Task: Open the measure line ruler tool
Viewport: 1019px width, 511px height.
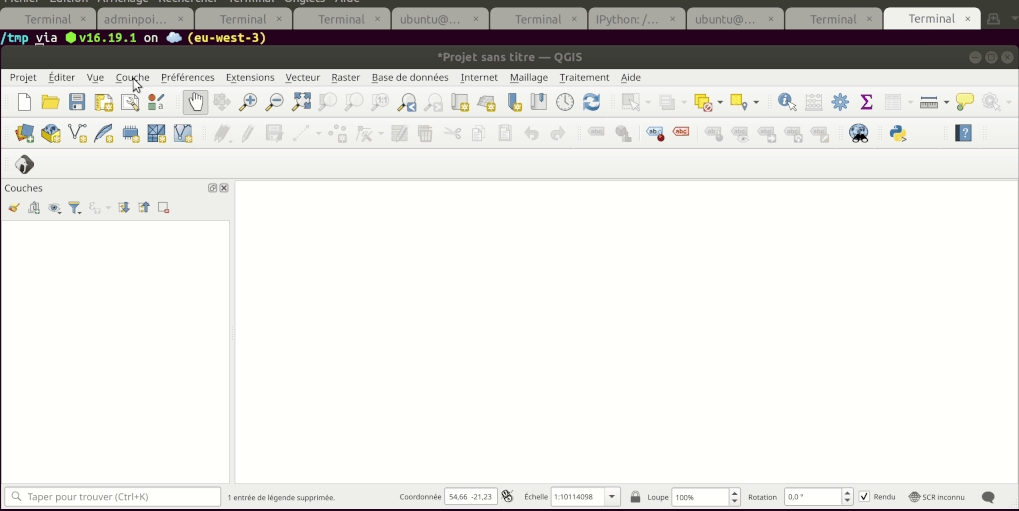Action: (x=929, y=102)
